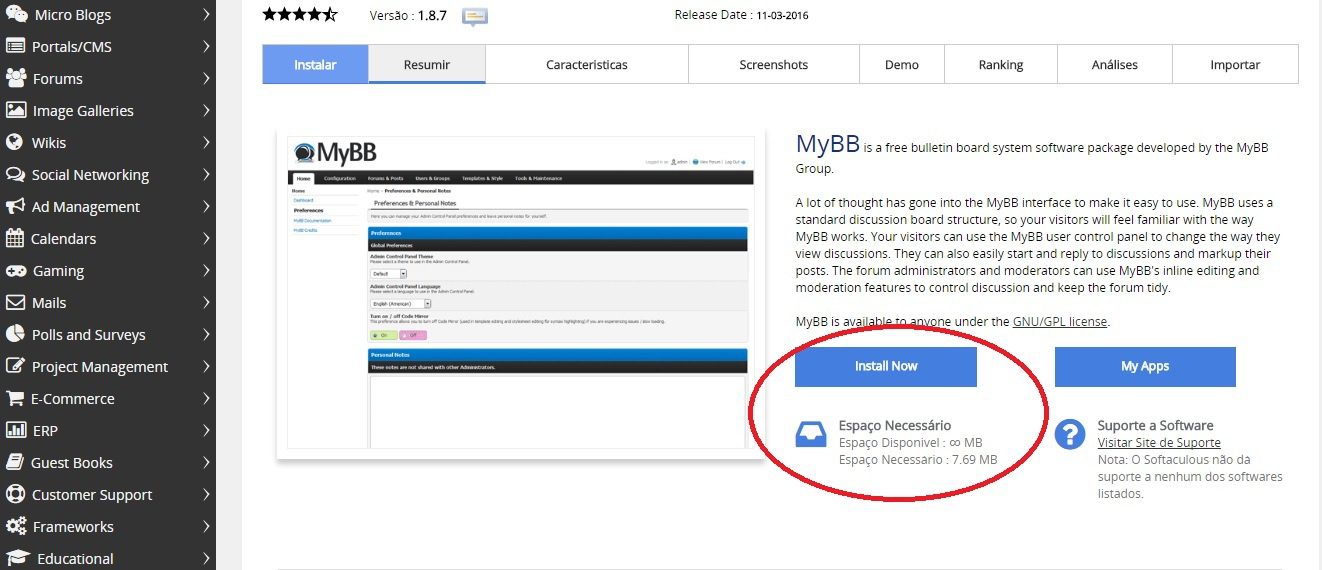This screenshot has height=570, width=1322.
Task: Click the E-Commerce shopping cart icon
Action: (x=15, y=398)
